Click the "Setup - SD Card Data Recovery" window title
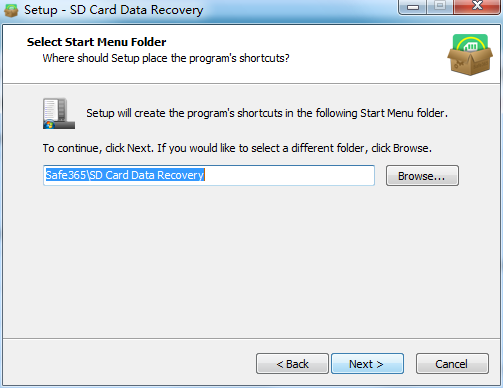The height and width of the screenshot is (388, 503). click(x=113, y=10)
